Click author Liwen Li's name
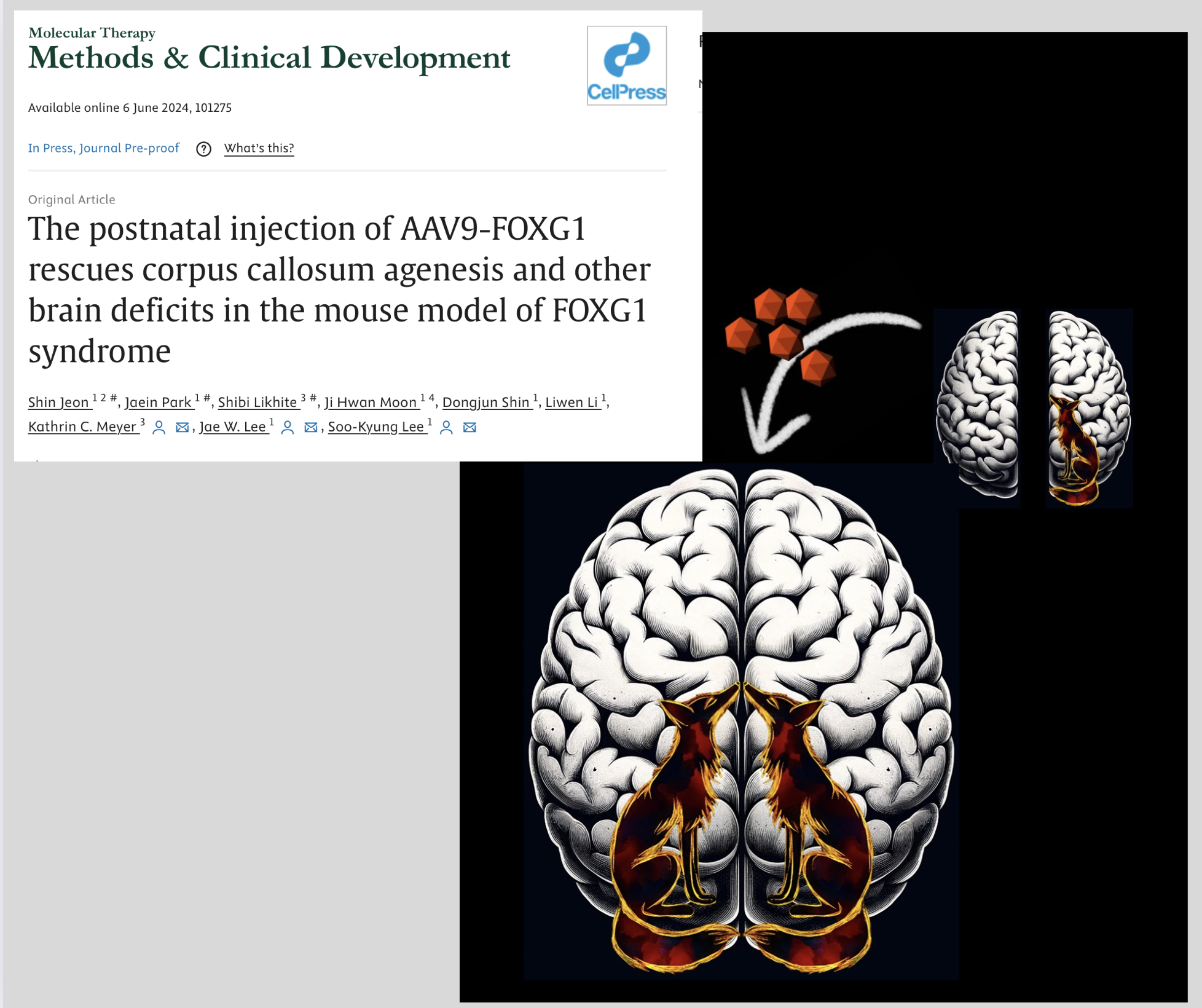Image resolution: width=1202 pixels, height=1008 pixels. click(x=572, y=402)
